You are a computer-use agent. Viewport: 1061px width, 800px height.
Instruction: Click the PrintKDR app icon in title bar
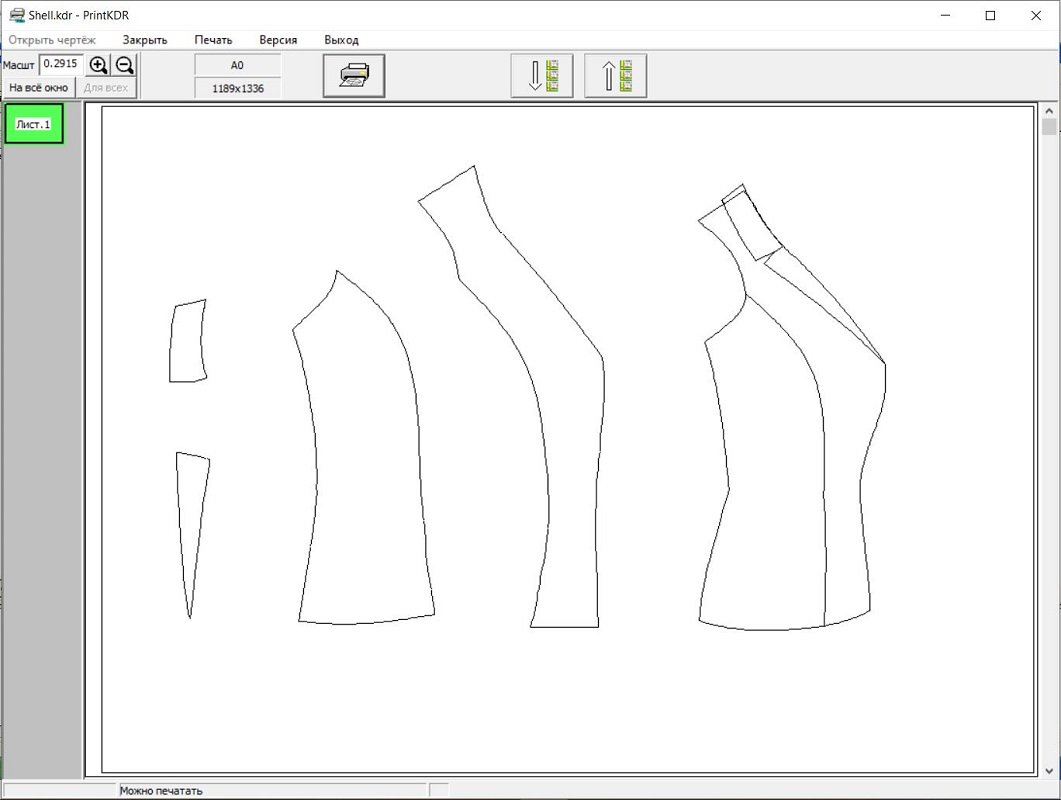point(16,15)
